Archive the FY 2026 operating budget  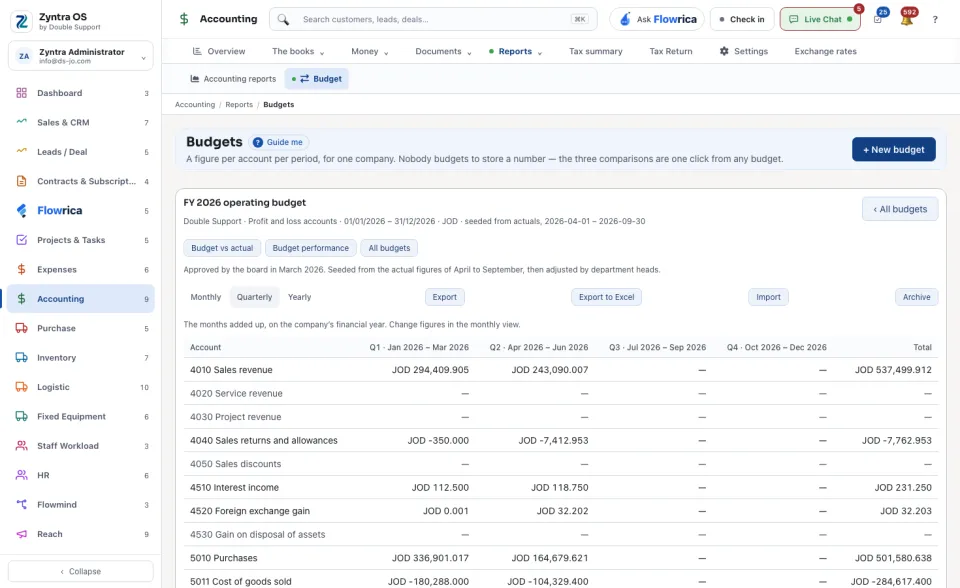pos(916,297)
